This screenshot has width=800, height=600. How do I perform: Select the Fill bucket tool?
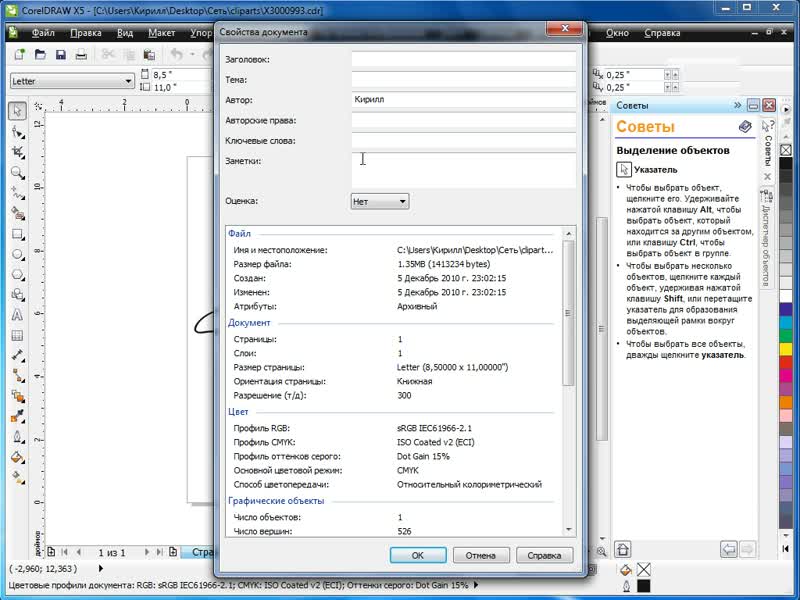tap(17, 458)
